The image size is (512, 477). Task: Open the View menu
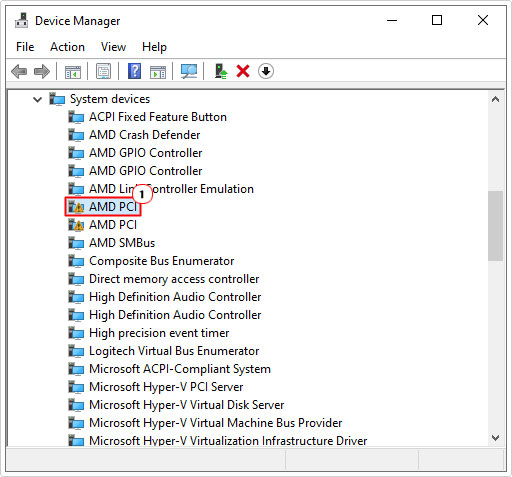click(113, 47)
